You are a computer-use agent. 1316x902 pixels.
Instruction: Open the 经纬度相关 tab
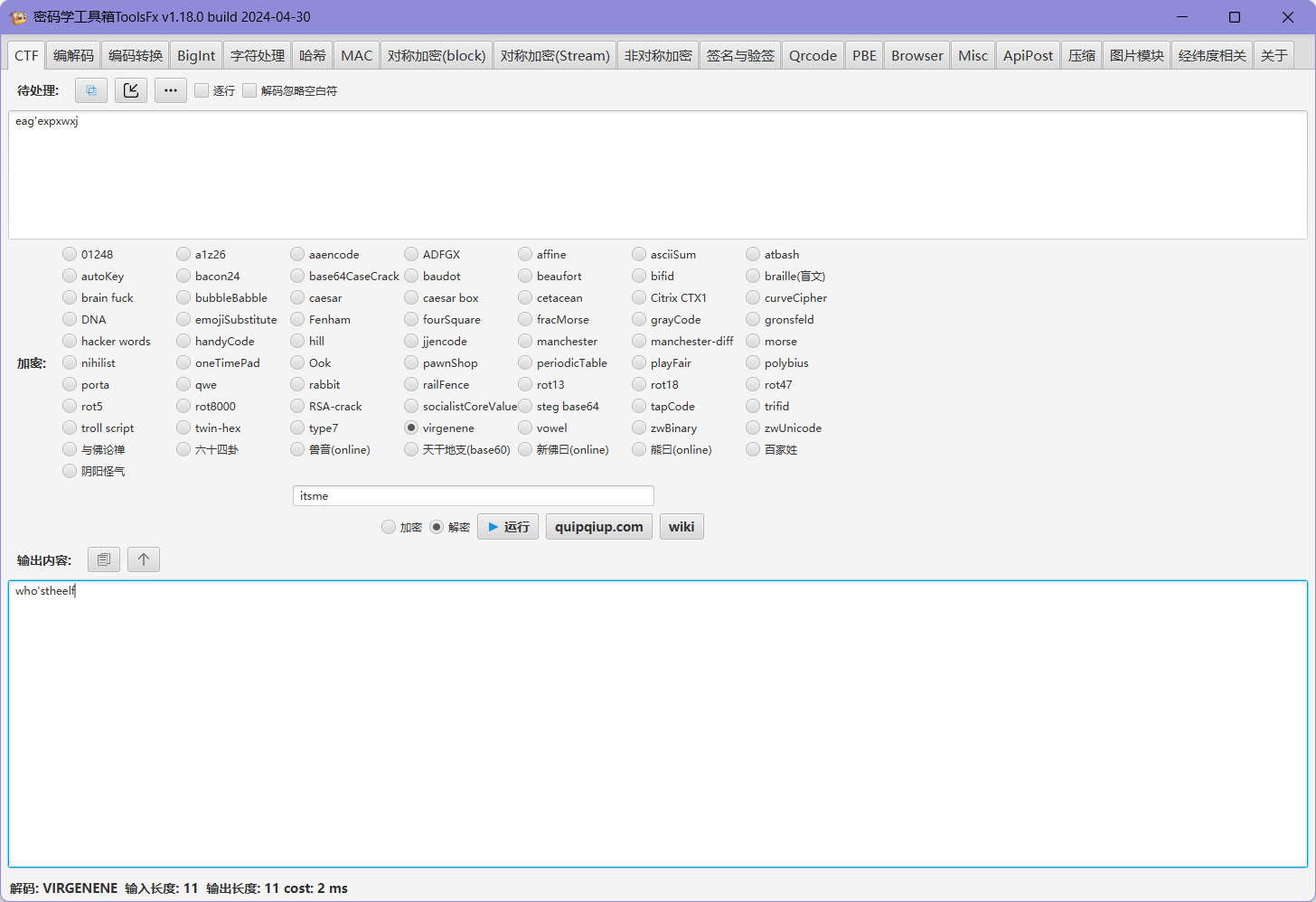(1212, 55)
